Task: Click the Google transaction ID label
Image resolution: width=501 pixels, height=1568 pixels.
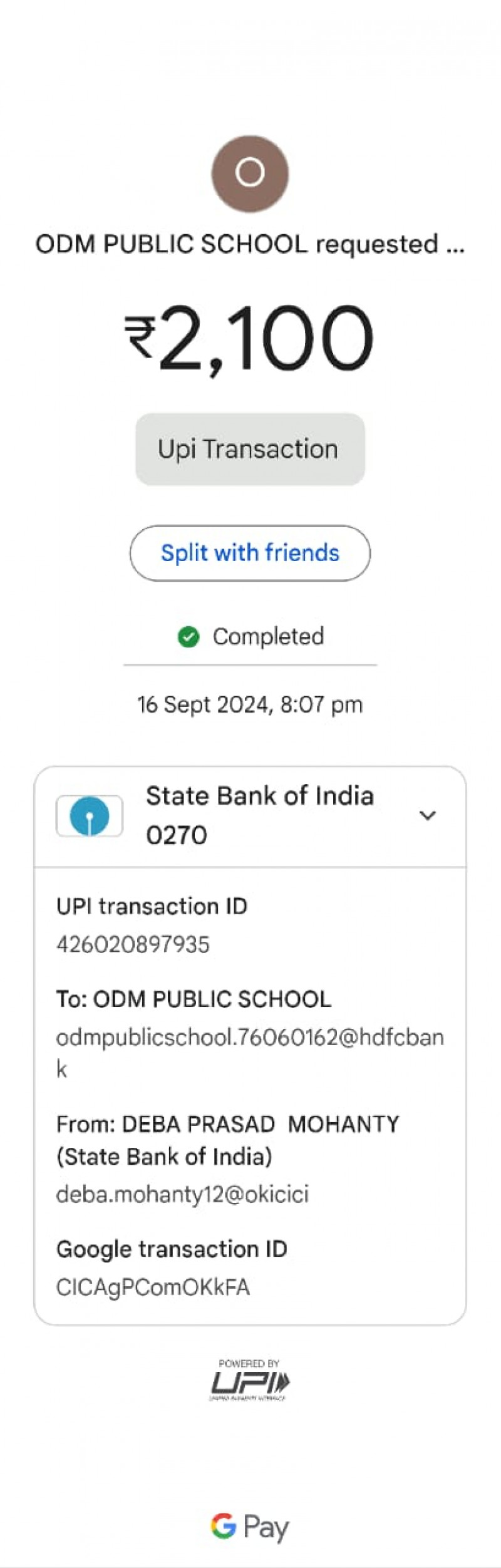Action: [x=172, y=1249]
